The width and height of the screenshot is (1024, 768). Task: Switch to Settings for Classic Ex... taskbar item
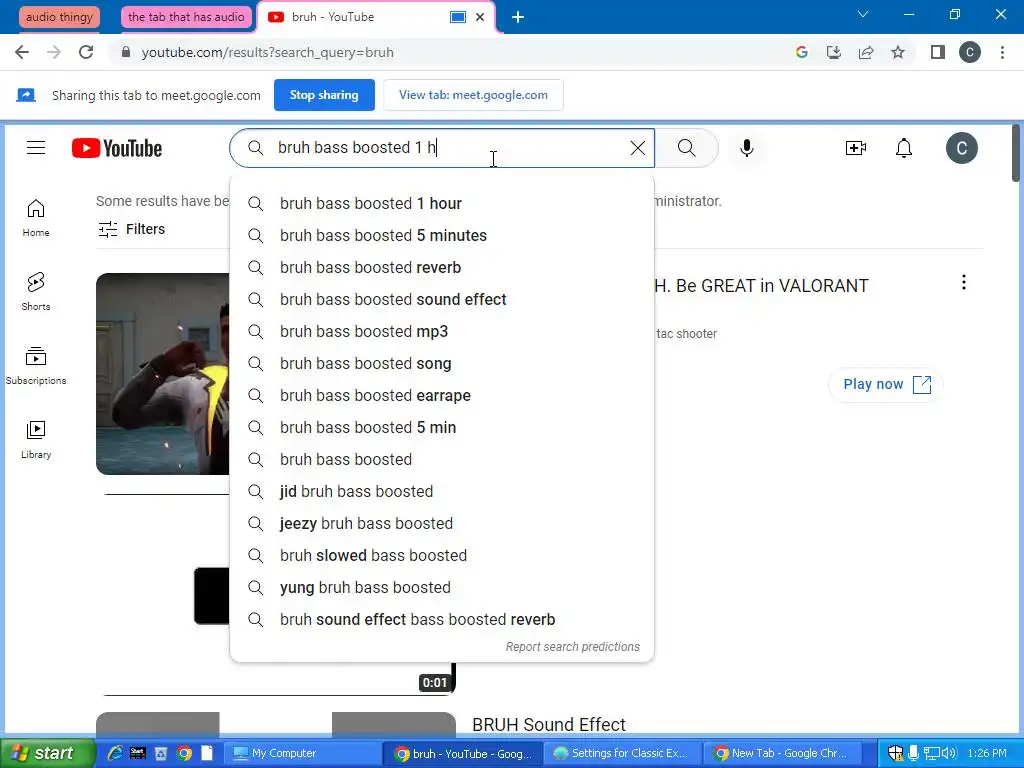(x=622, y=754)
